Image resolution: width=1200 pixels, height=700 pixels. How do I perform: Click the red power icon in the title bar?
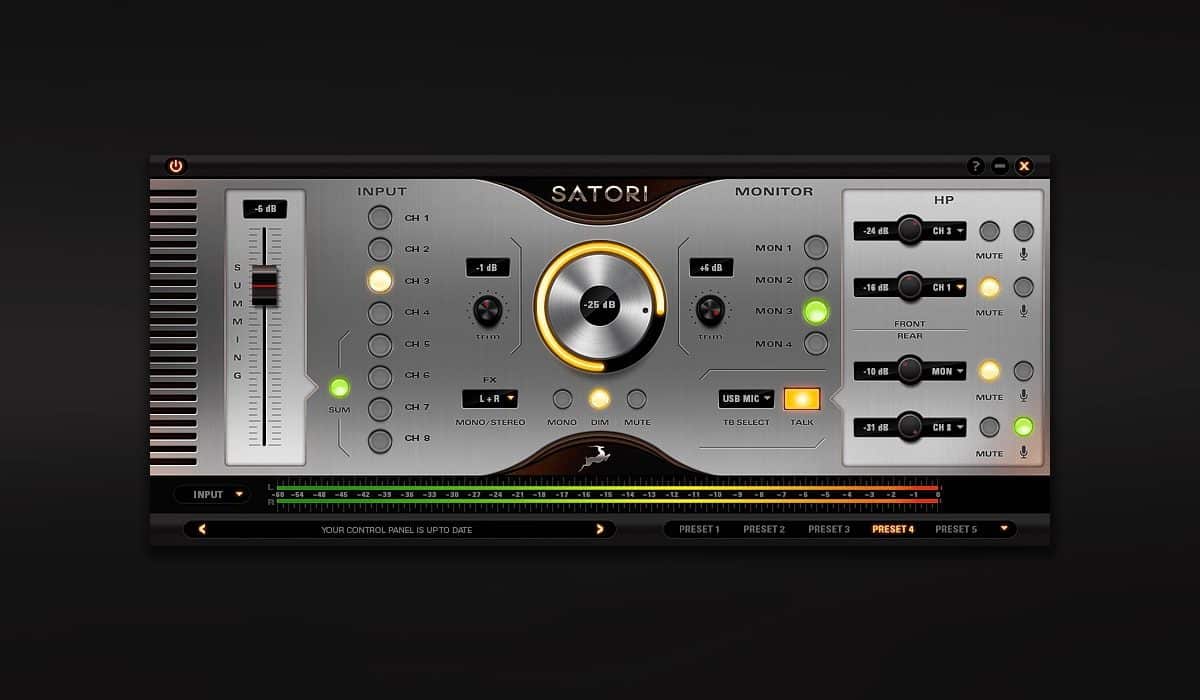click(x=176, y=166)
